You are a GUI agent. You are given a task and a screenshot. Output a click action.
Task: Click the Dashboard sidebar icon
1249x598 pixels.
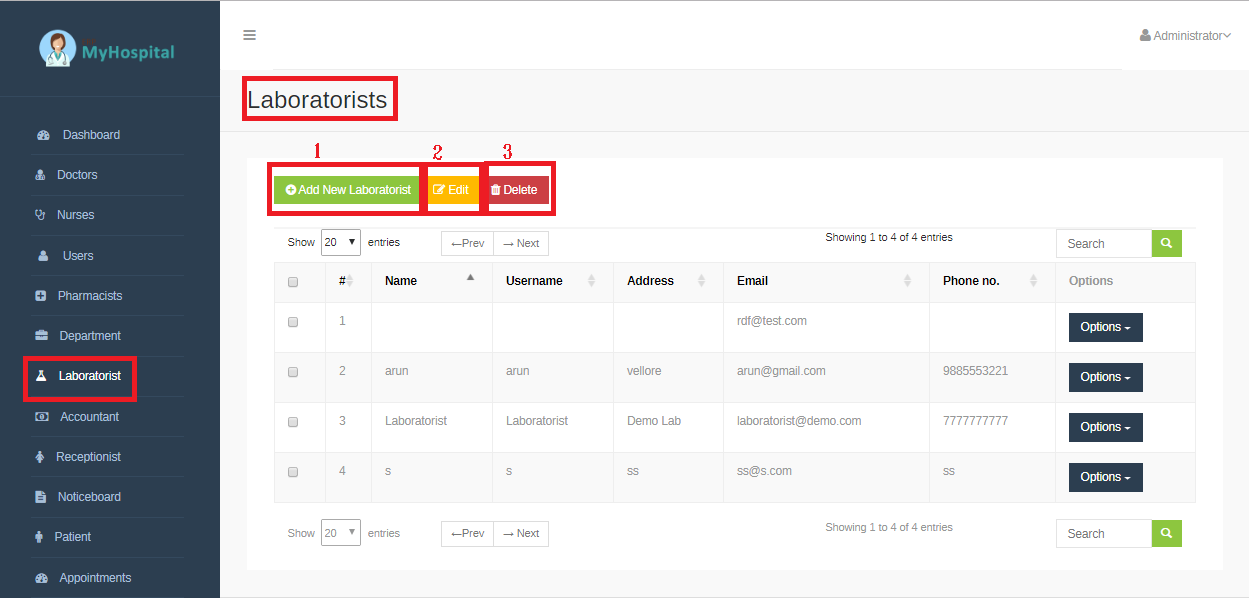(43, 135)
